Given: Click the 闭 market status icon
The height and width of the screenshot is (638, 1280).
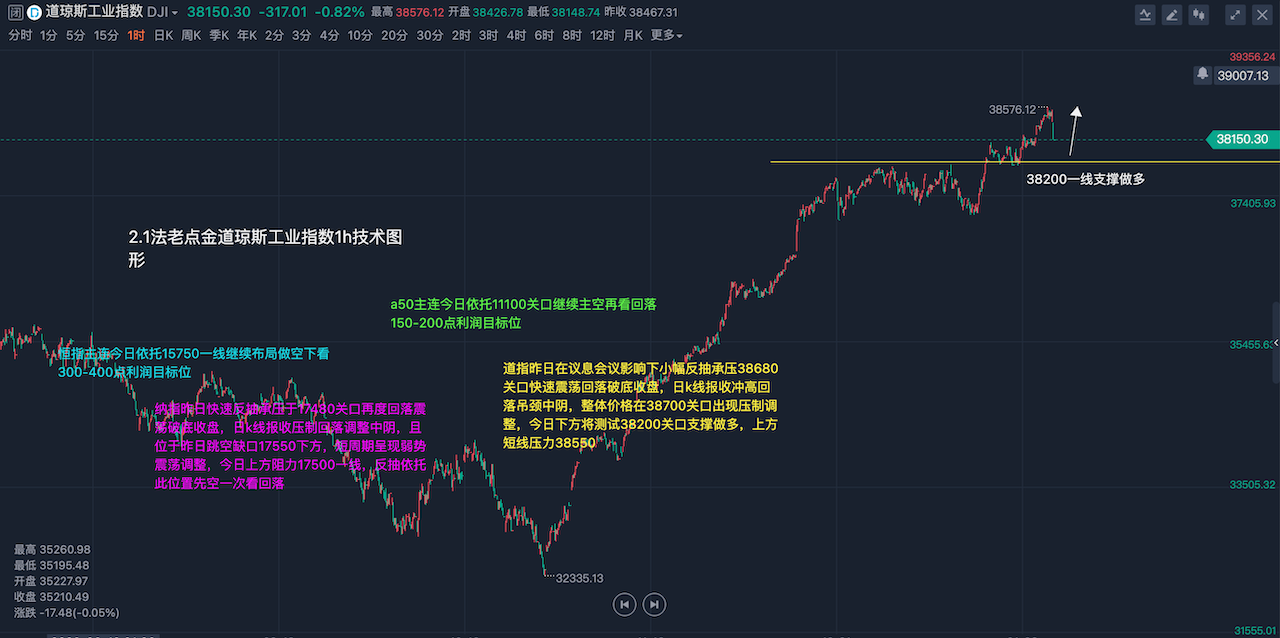Looking at the screenshot, I should click(x=16, y=13).
